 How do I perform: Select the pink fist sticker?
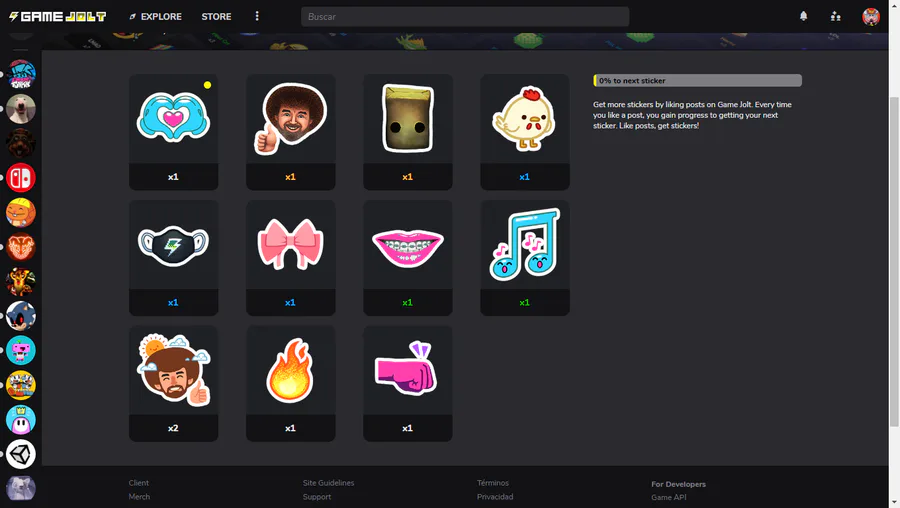pyautogui.click(x=408, y=370)
